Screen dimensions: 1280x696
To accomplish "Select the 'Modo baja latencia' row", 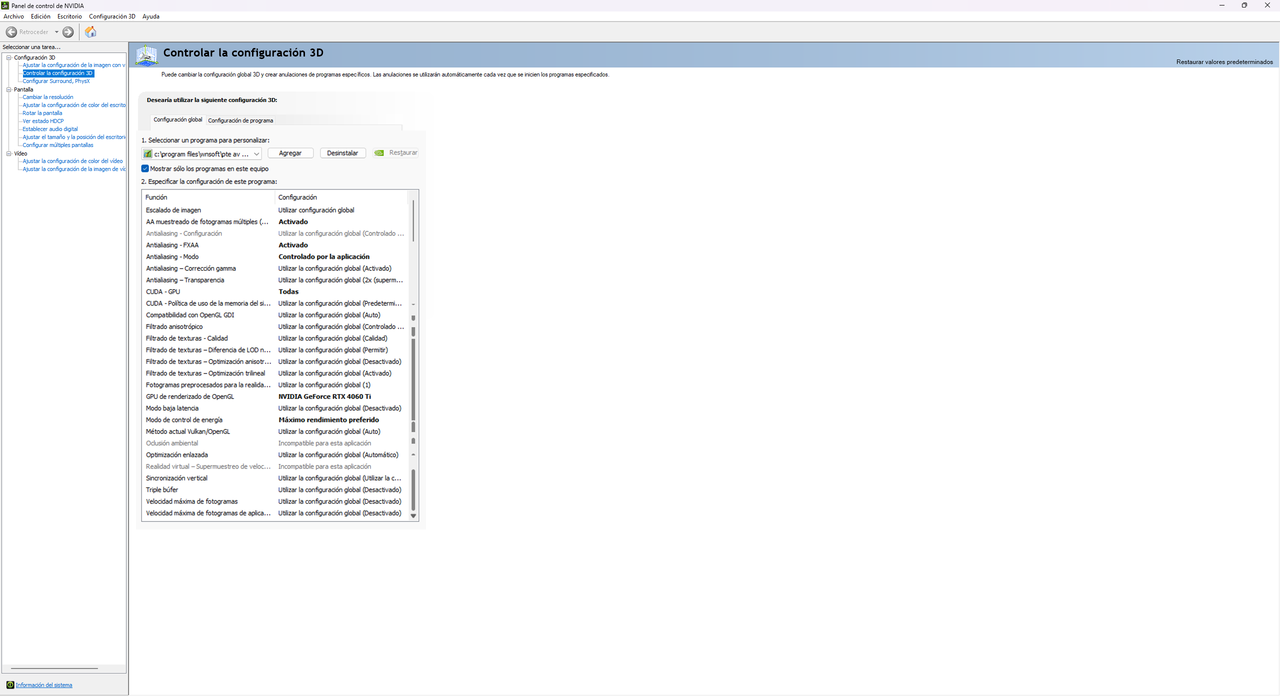I will click(x=275, y=408).
